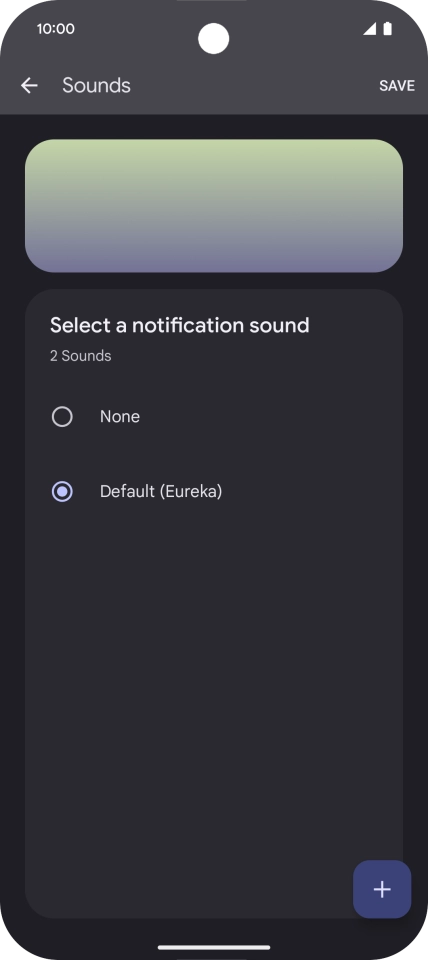
Task: Save the selected notification sound
Action: coord(397,86)
